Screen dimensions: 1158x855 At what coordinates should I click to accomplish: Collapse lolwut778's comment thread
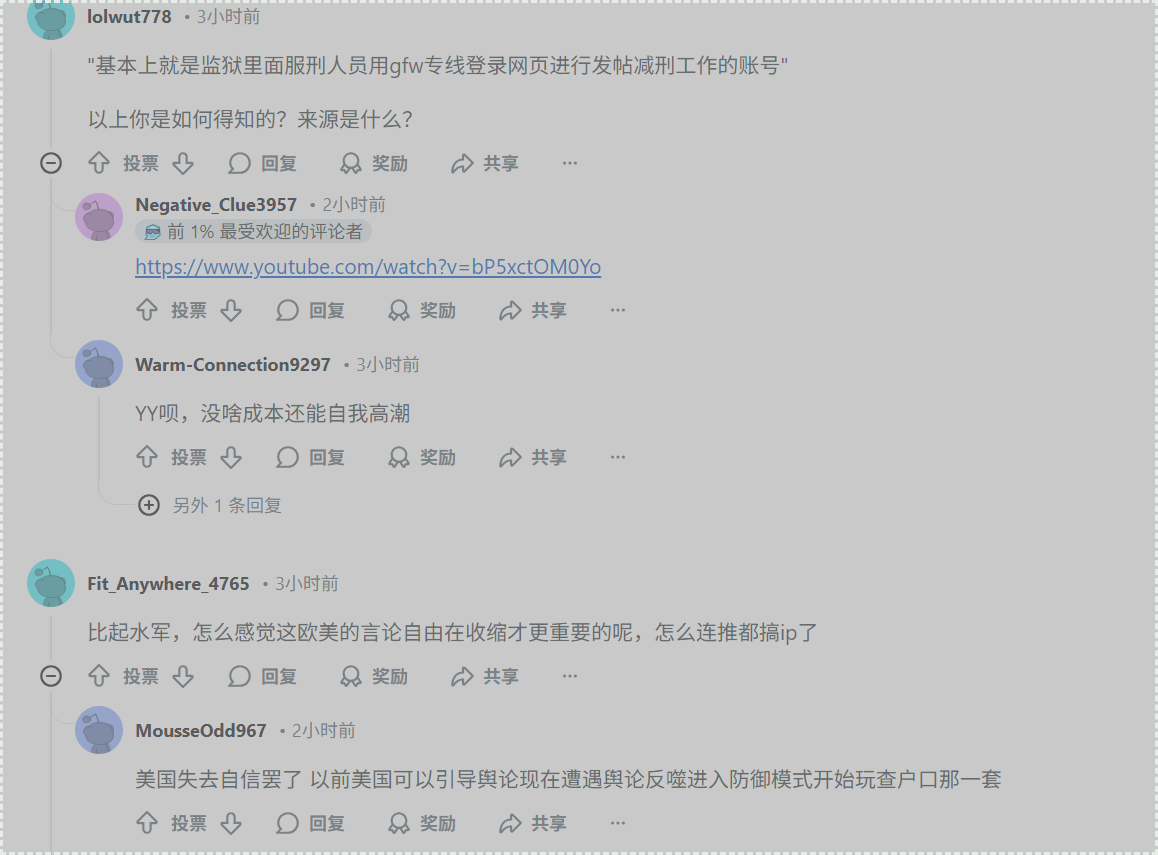(51, 162)
